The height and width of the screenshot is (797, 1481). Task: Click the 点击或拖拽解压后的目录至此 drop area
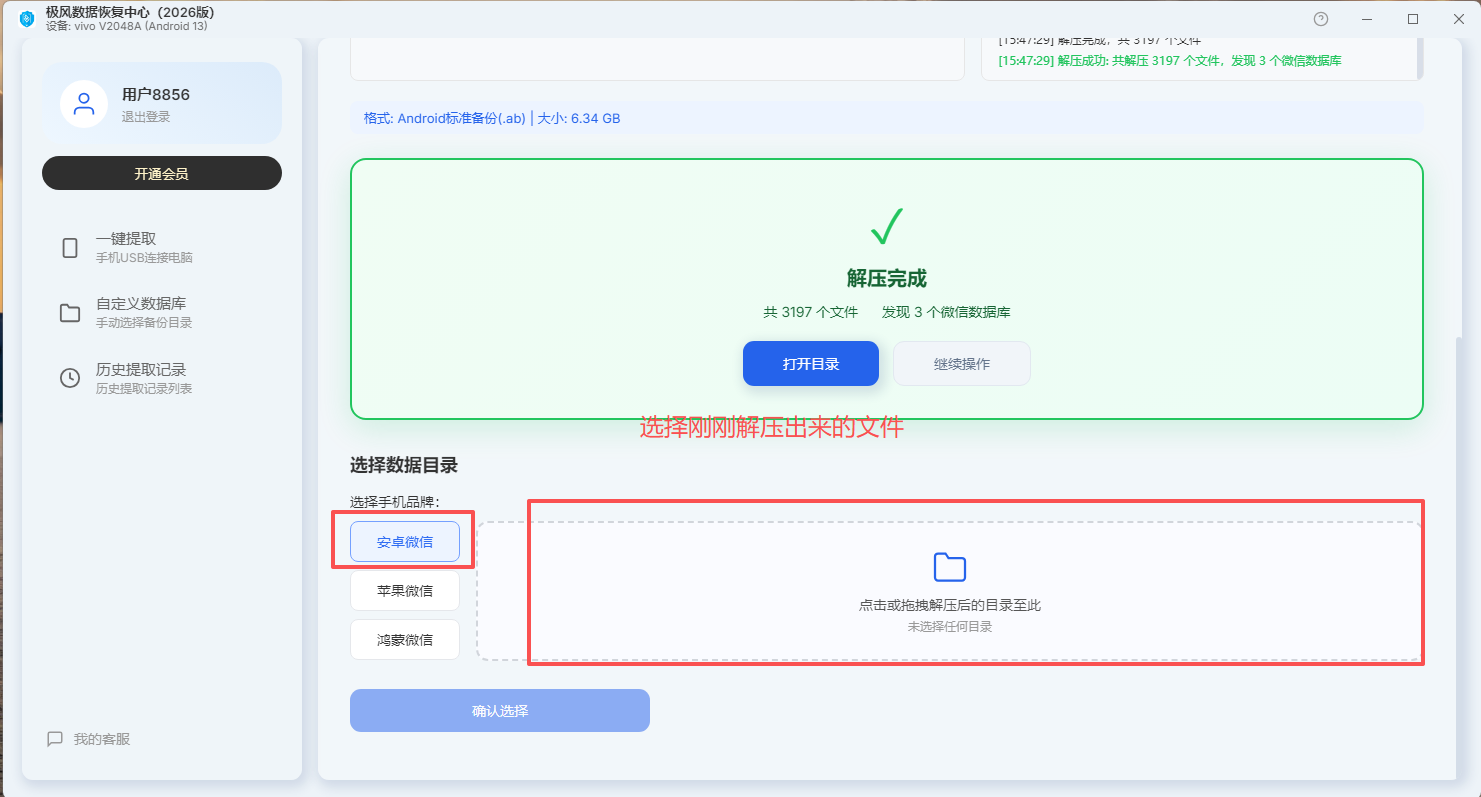pos(949,591)
